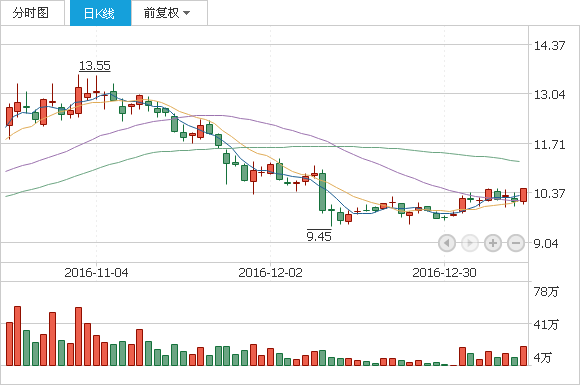Select the 日K线 tab
Screen dimensions: 580x385
pos(100,13)
